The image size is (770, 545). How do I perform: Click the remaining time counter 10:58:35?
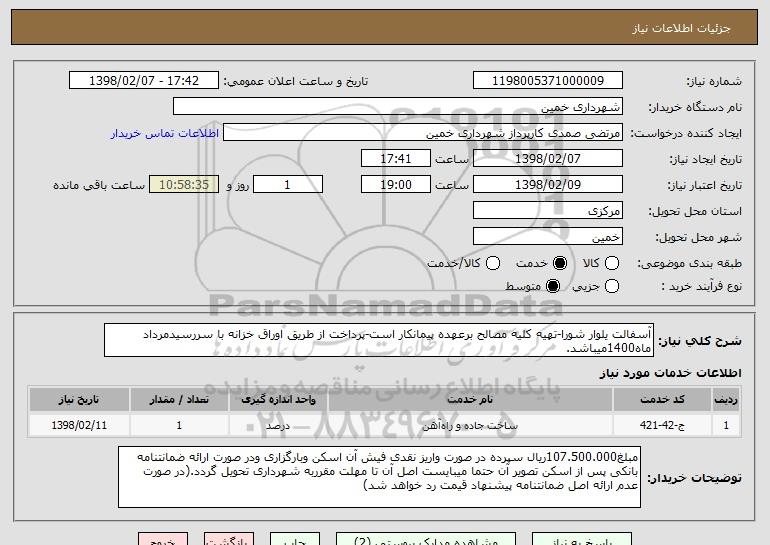(184, 185)
